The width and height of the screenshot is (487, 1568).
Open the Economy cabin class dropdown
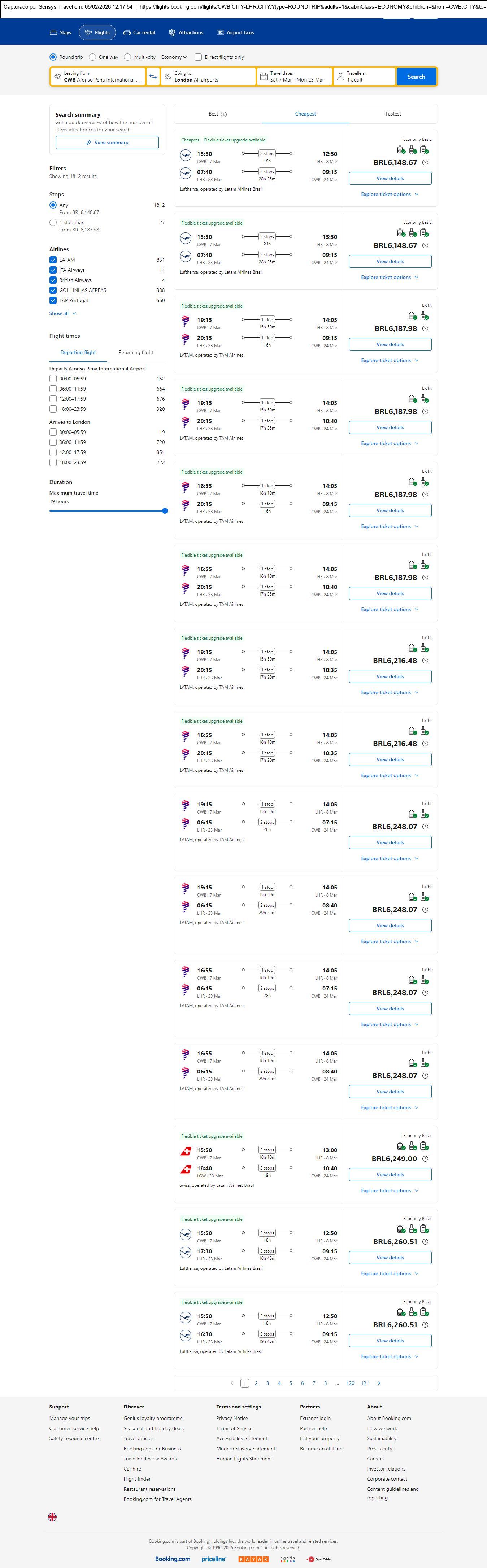click(x=174, y=57)
